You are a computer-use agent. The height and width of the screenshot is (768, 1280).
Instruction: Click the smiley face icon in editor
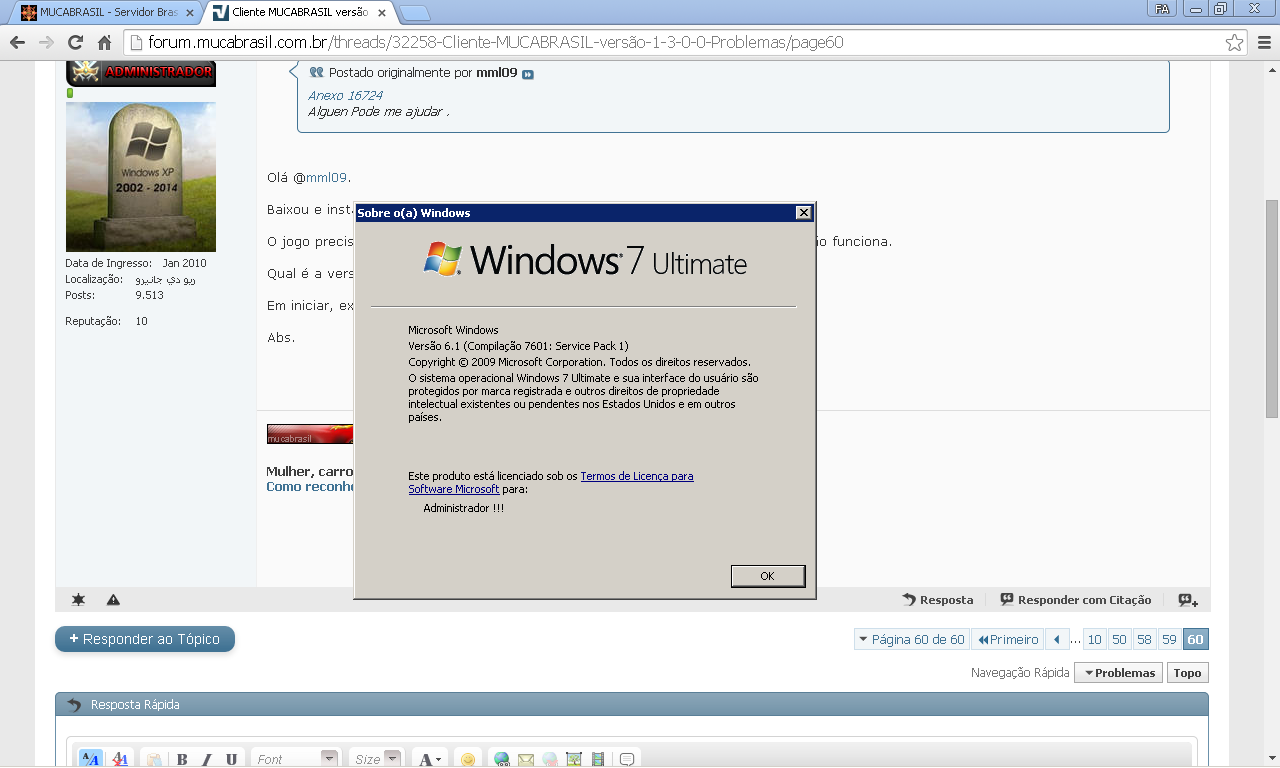coord(467,760)
